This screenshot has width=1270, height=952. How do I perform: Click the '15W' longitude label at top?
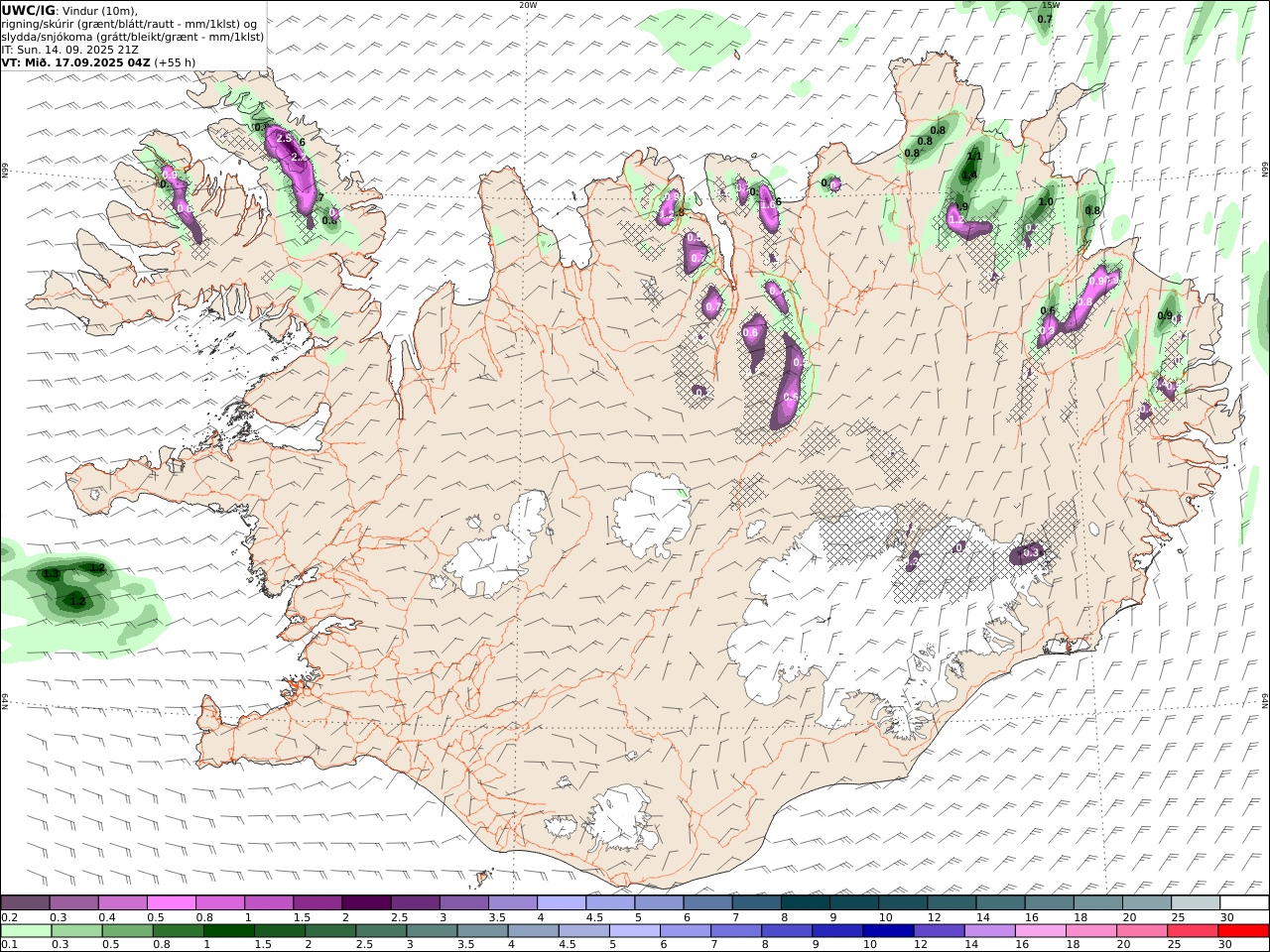(1050, 5)
